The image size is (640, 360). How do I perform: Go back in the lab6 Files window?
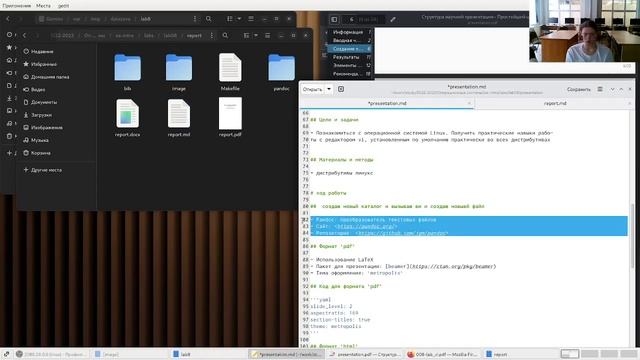point(8,19)
